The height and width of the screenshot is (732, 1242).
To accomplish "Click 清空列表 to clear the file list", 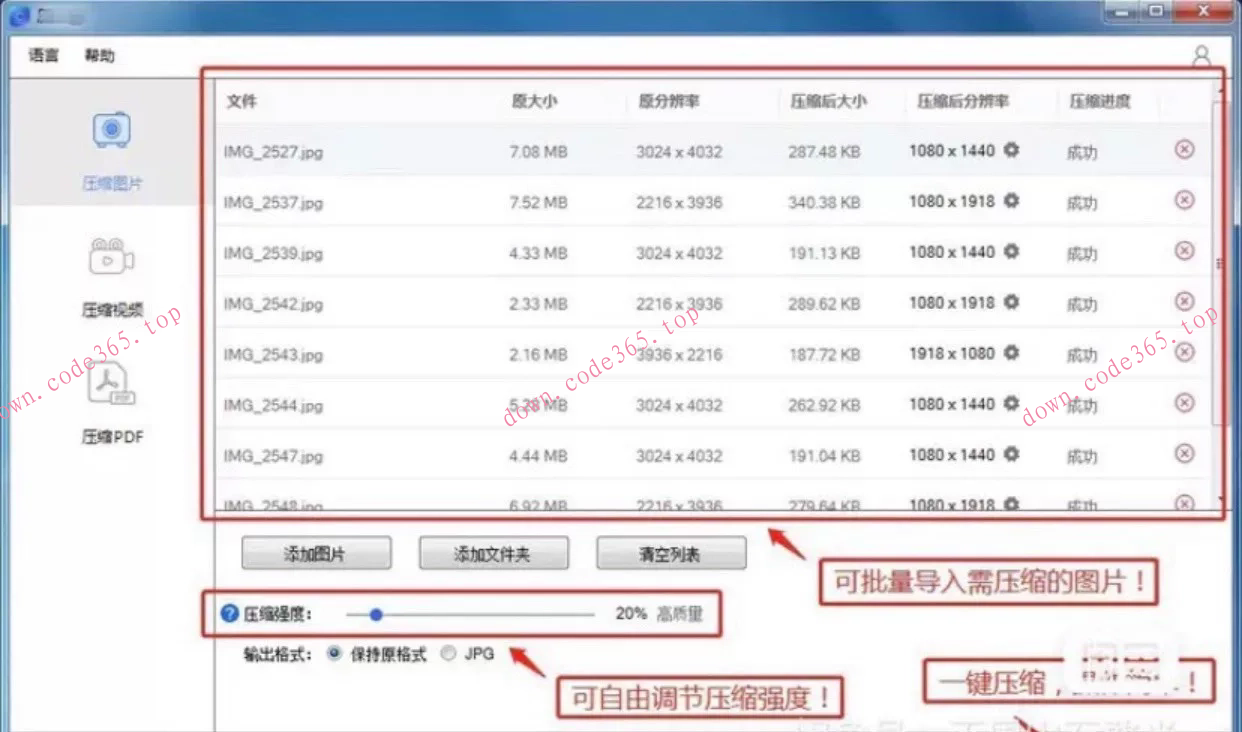I will (670, 552).
